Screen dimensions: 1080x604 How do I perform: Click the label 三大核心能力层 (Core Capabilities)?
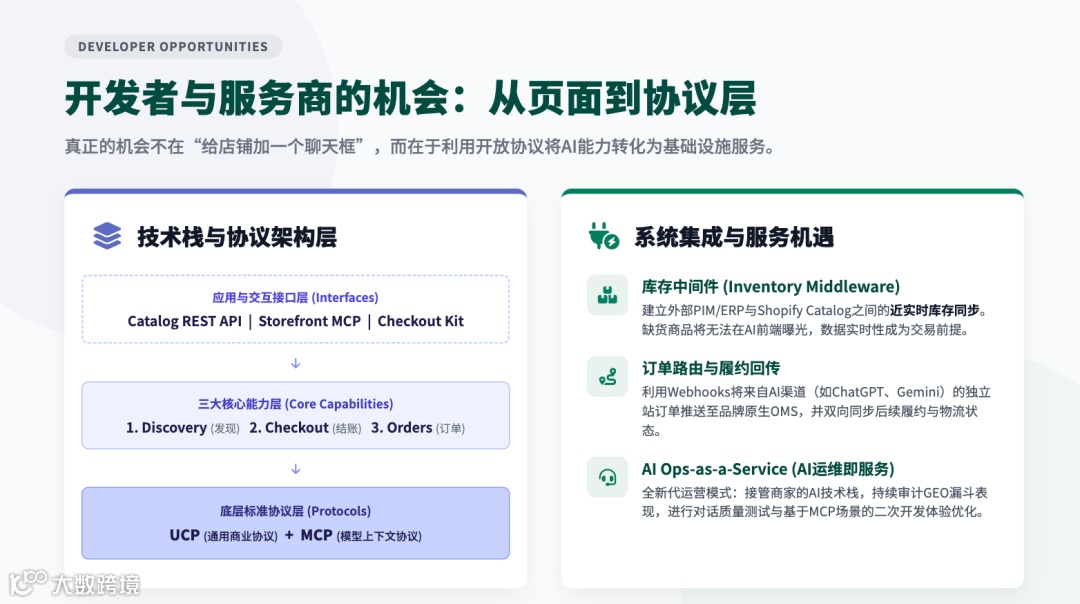pos(295,404)
